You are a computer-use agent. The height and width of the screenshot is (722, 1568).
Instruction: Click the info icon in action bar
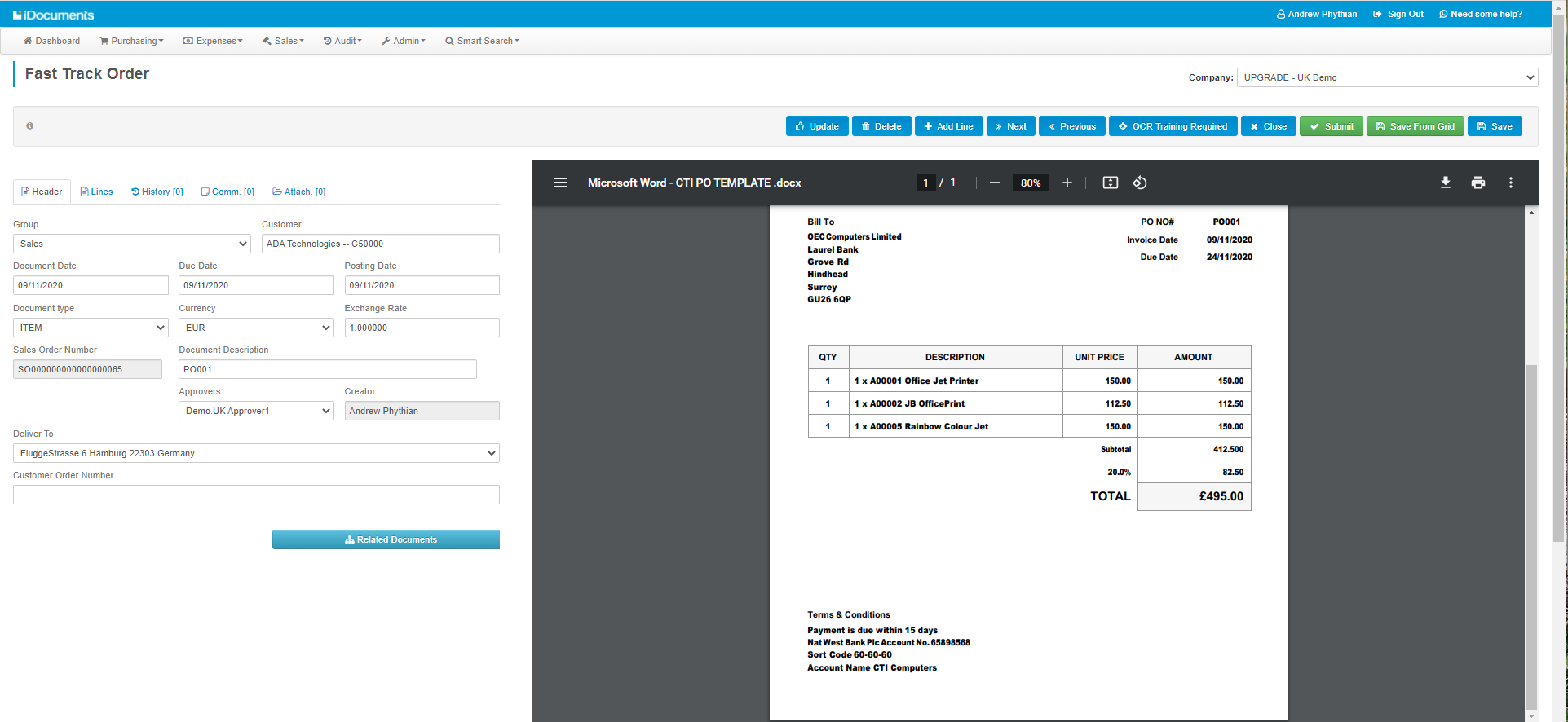pos(30,126)
